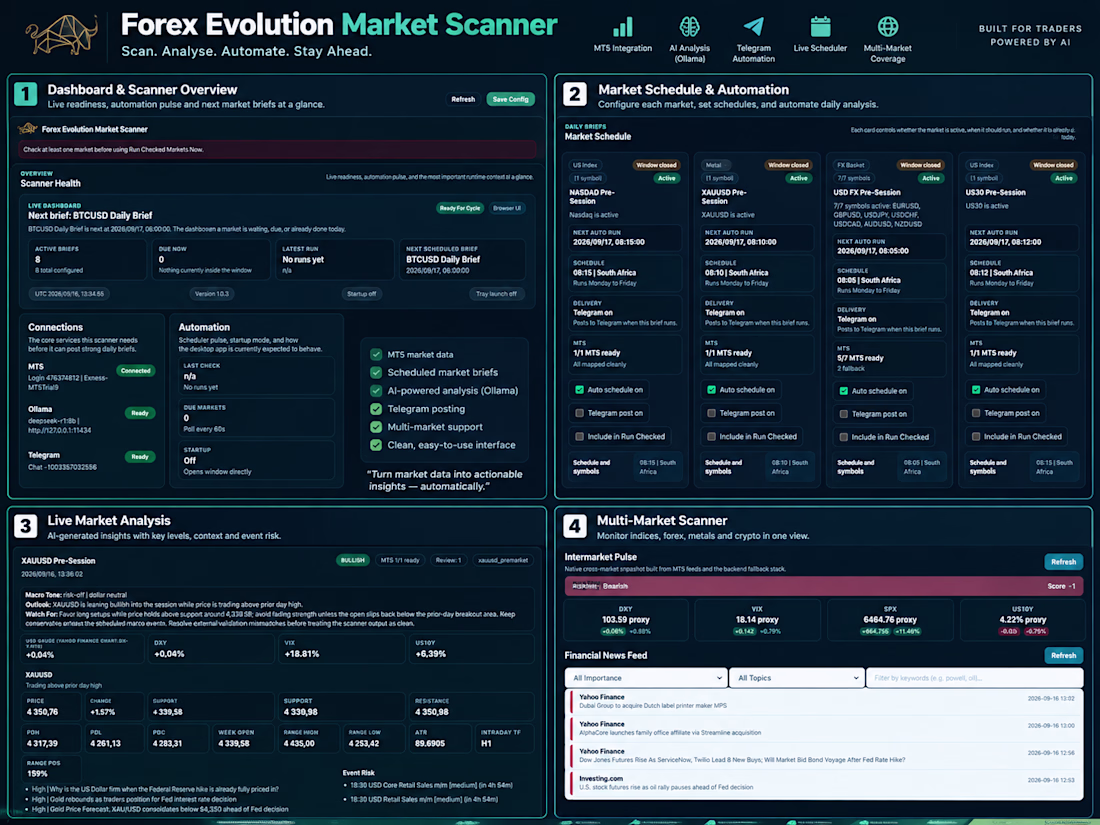The image size is (1100, 825).
Task: Click the Tray launch off pill
Action: pyautogui.click(x=496, y=294)
